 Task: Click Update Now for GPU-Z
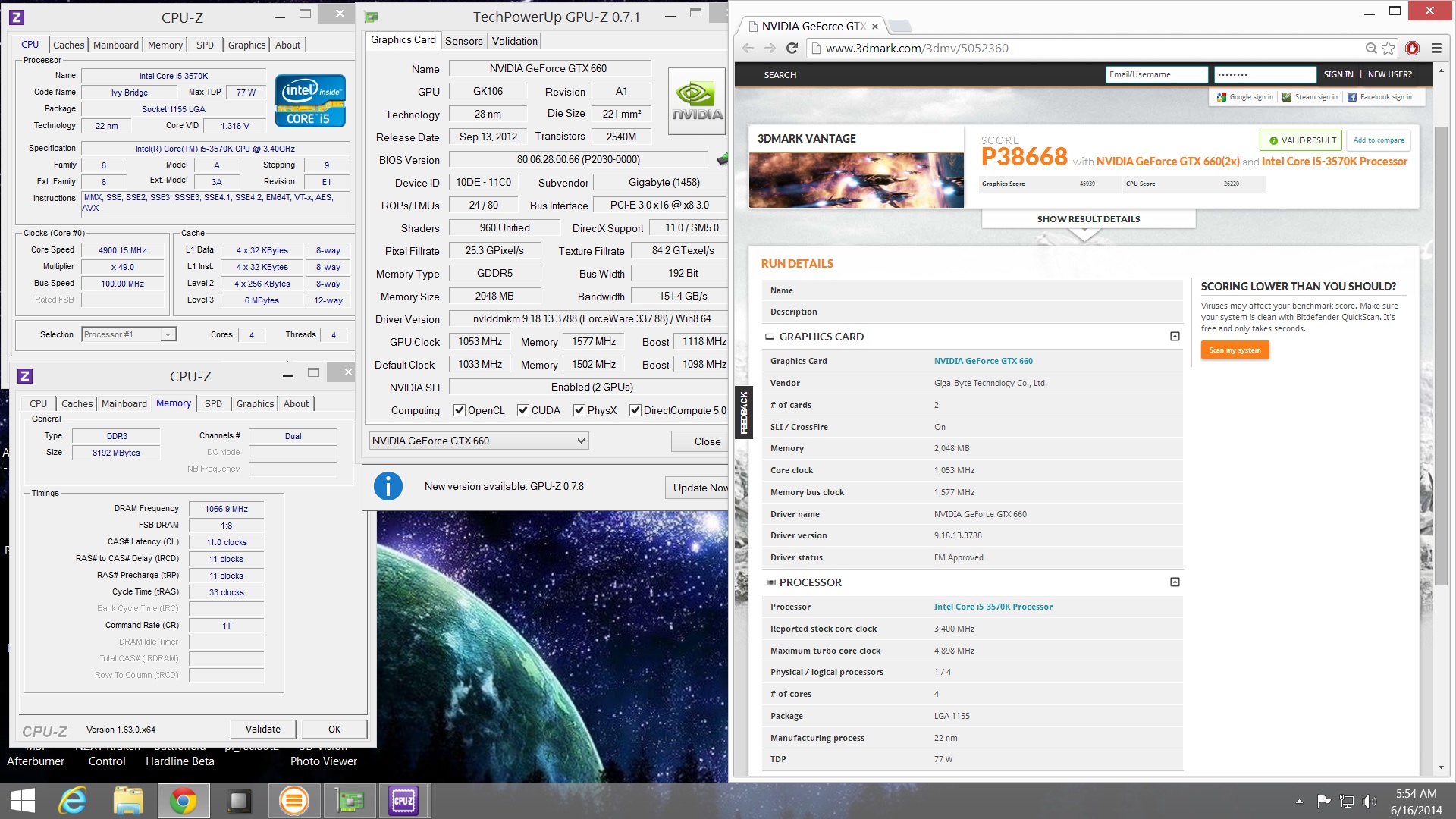(x=696, y=488)
